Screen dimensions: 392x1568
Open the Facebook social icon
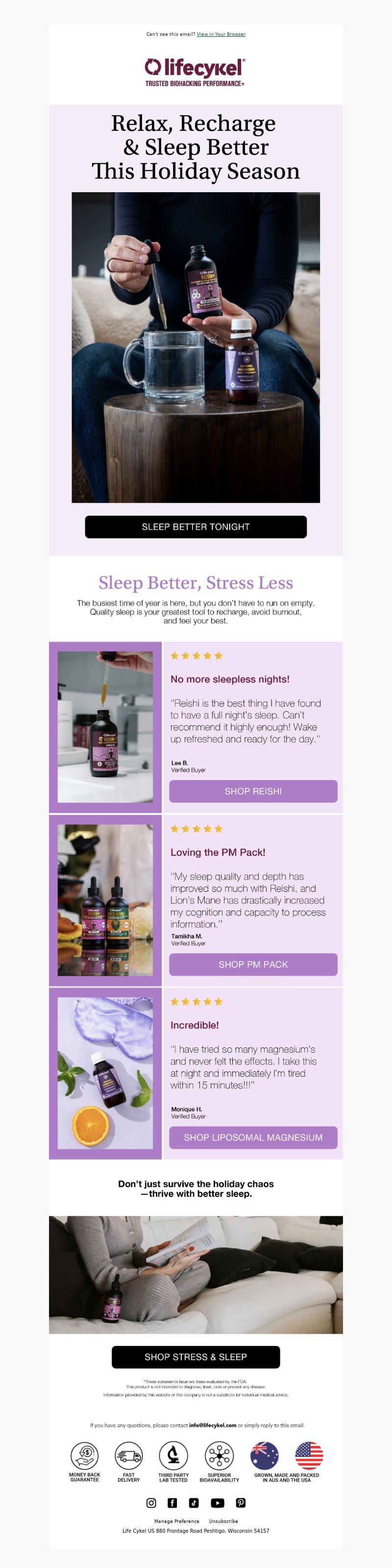[172, 1503]
